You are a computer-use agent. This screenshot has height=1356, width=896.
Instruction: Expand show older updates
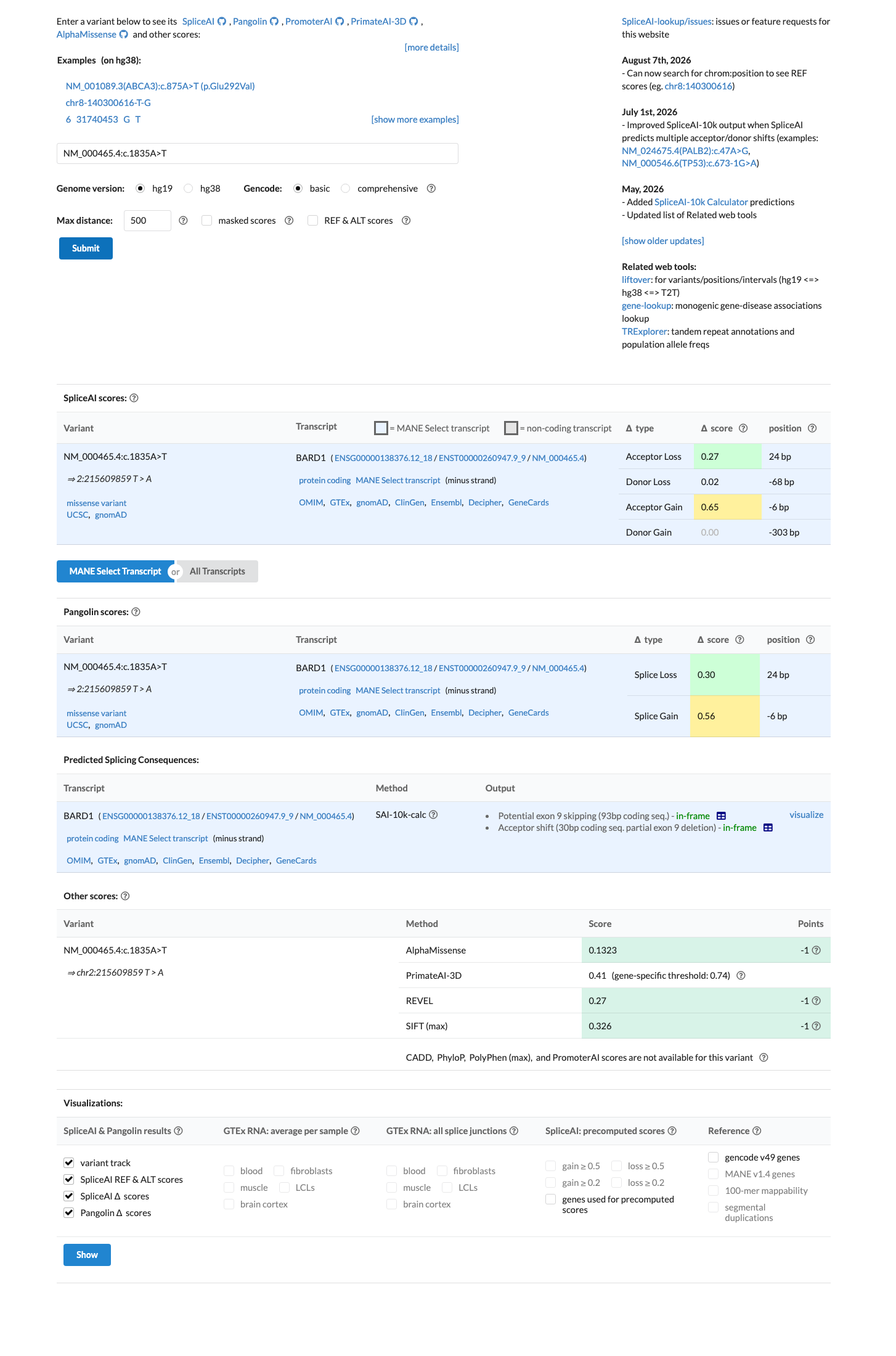662,241
